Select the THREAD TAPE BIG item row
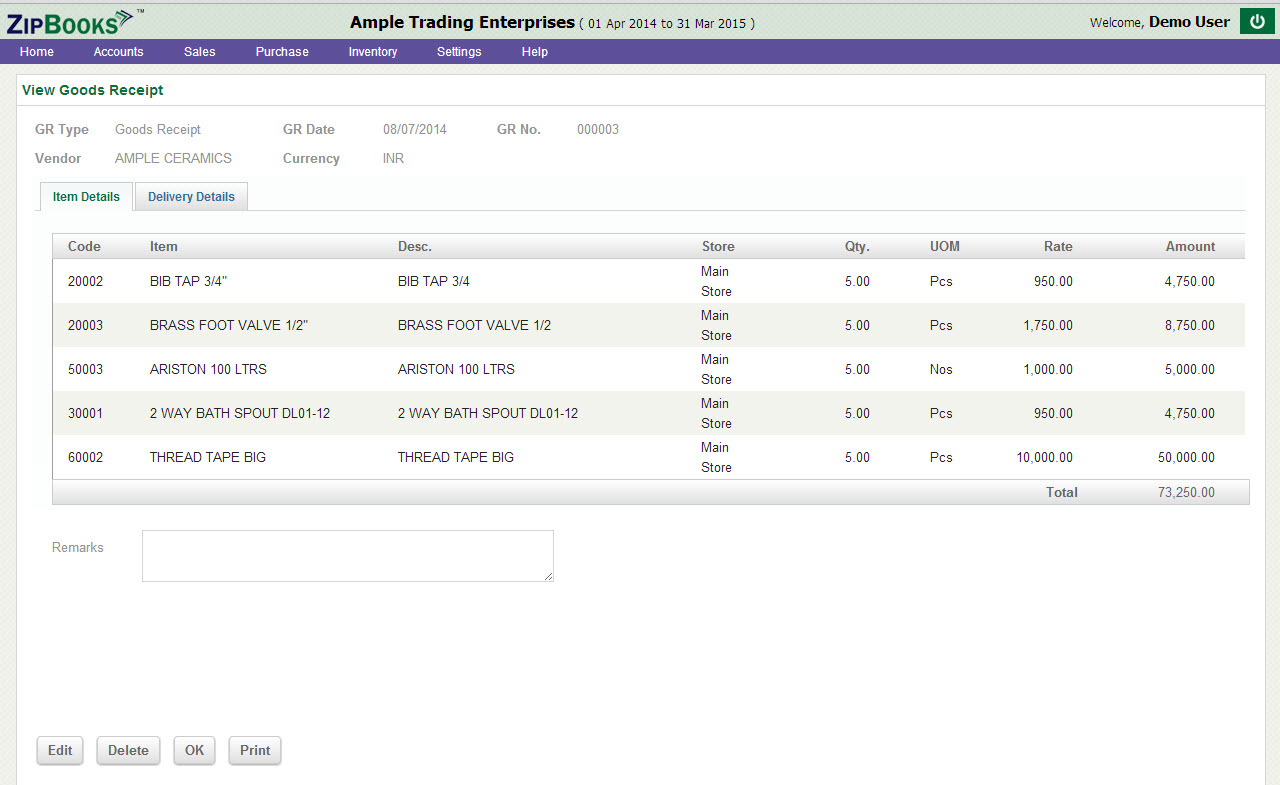 207,458
